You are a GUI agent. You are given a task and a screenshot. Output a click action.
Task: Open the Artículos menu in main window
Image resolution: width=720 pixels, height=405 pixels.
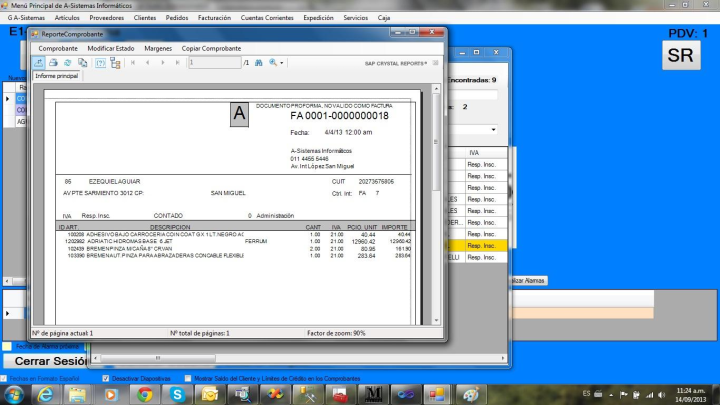pyautogui.click(x=67, y=17)
